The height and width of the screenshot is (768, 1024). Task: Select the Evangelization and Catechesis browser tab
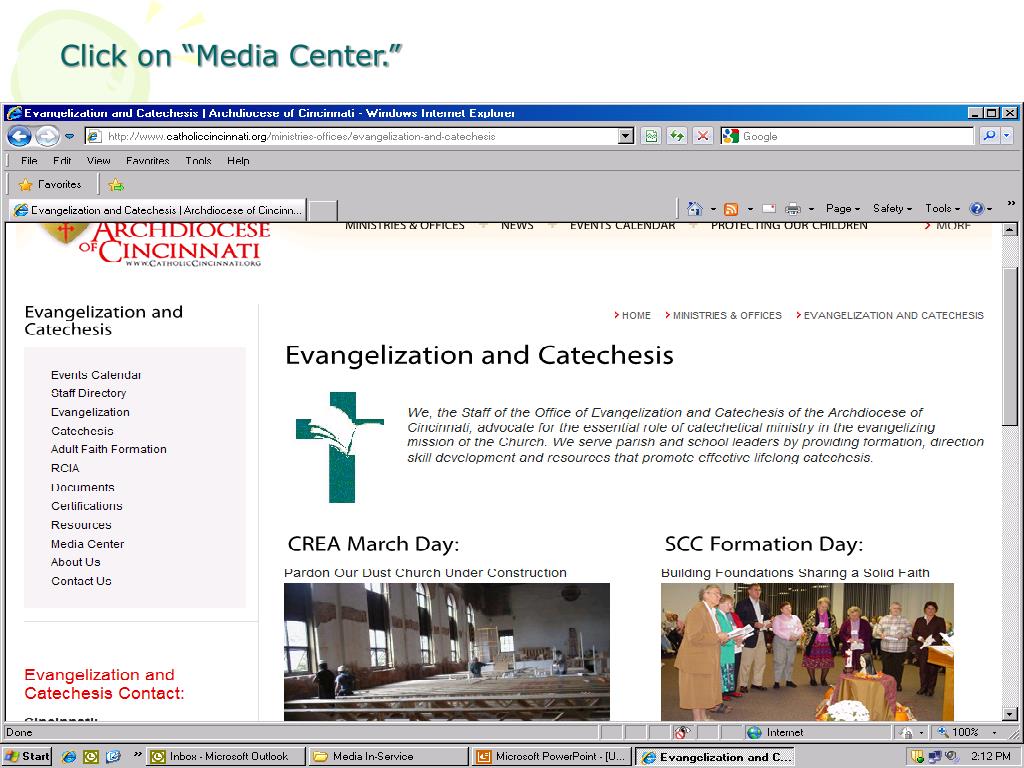157,210
